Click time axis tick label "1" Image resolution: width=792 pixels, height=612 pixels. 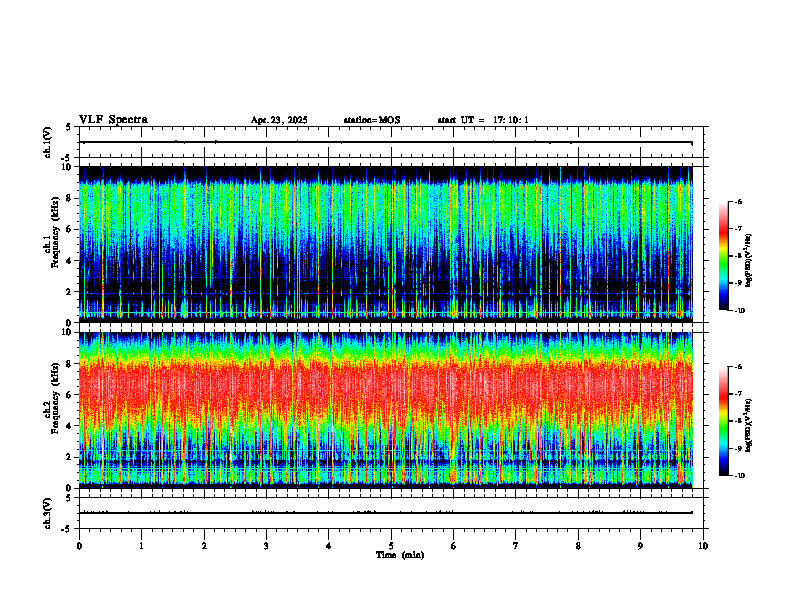tap(141, 546)
